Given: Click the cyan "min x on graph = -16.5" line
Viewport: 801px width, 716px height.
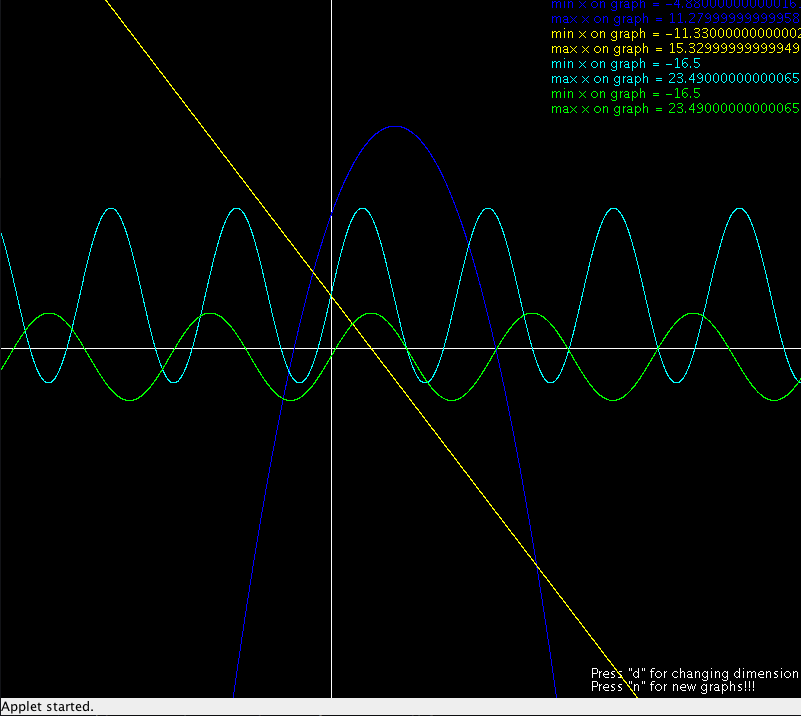Looking at the screenshot, I should (626, 64).
